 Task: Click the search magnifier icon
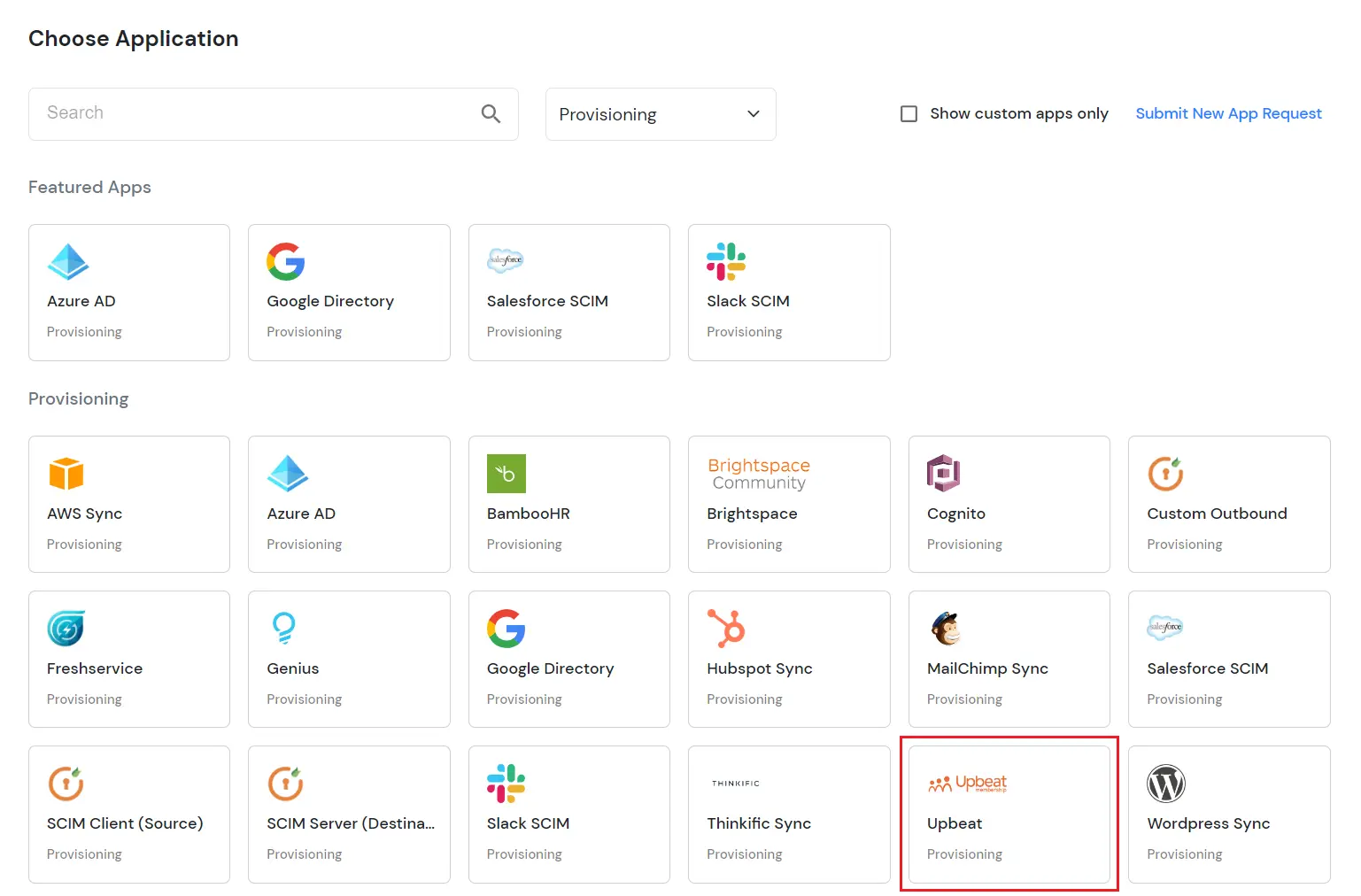491,113
